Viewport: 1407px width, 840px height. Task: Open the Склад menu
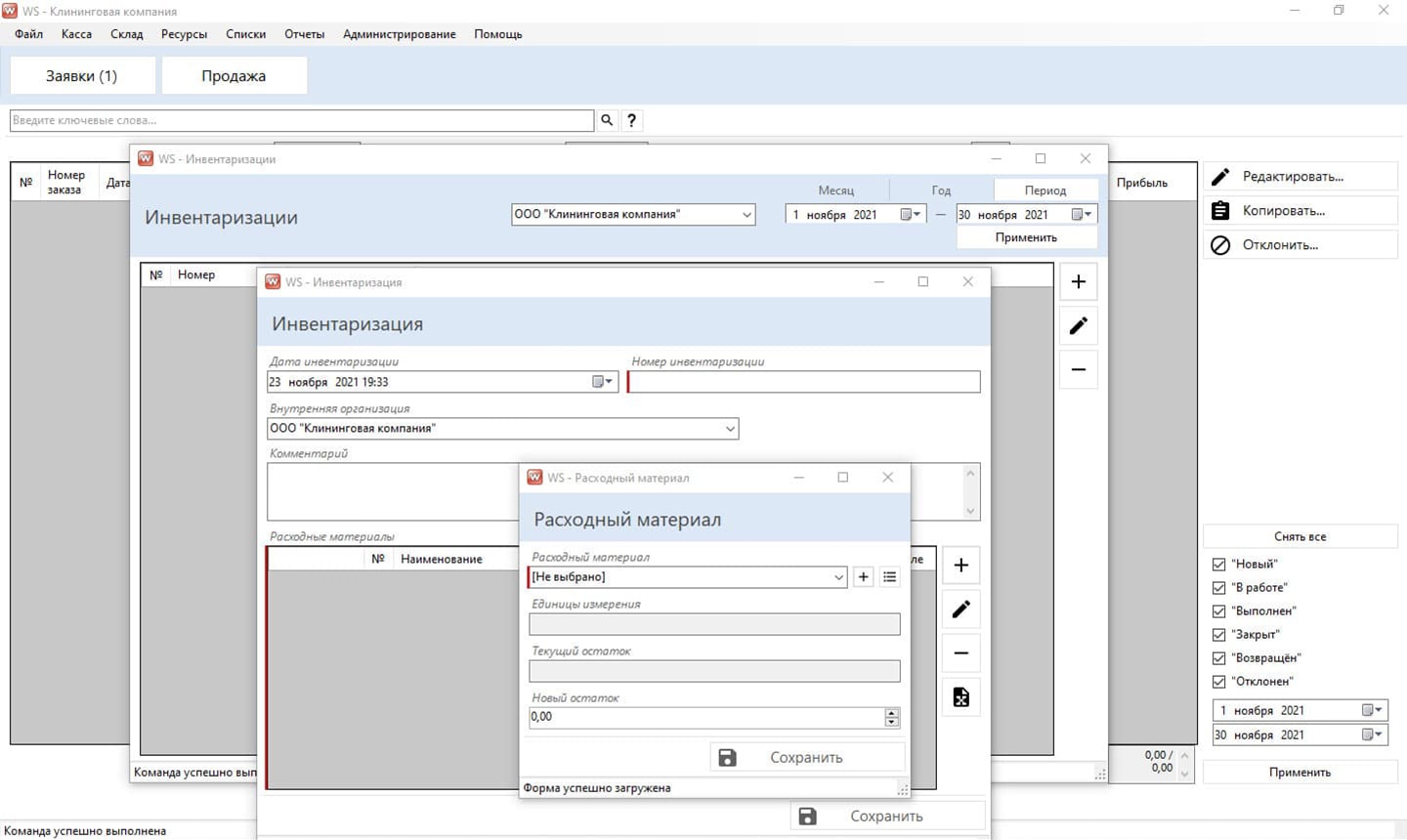click(126, 34)
